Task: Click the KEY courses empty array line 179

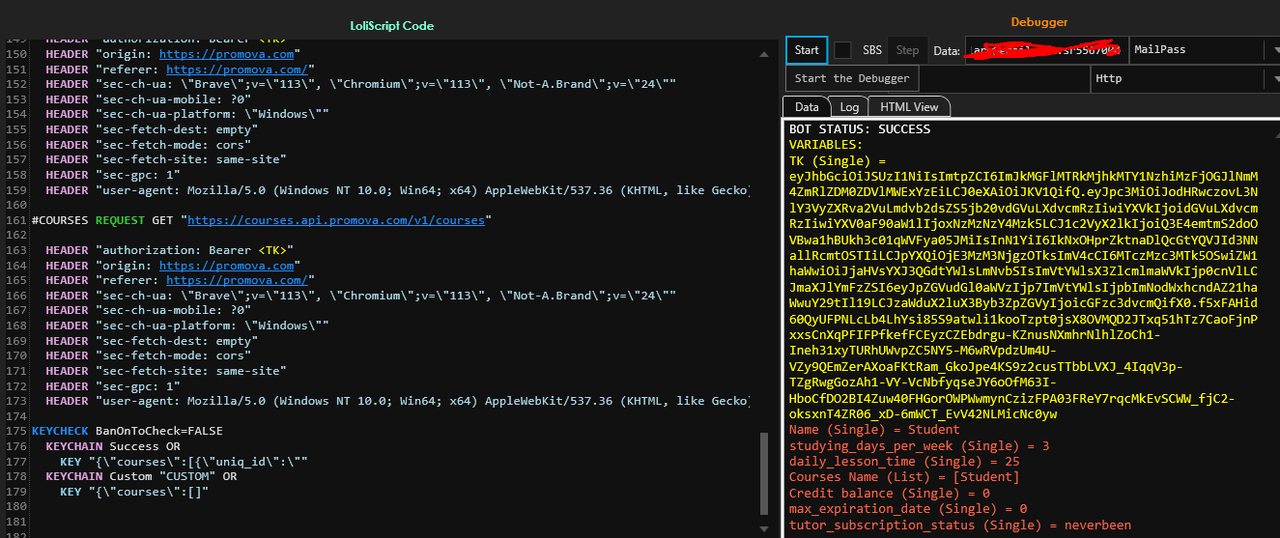Action: (134, 491)
